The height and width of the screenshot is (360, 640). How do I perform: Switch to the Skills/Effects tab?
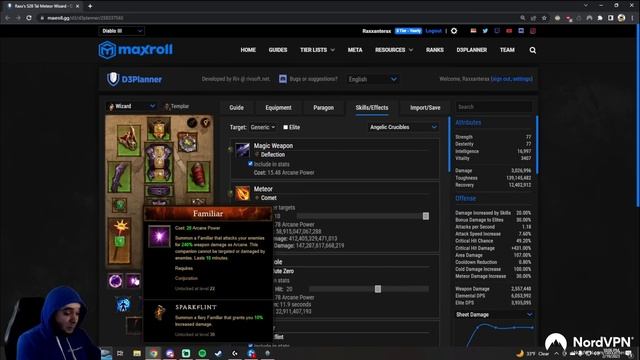pyautogui.click(x=372, y=108)
